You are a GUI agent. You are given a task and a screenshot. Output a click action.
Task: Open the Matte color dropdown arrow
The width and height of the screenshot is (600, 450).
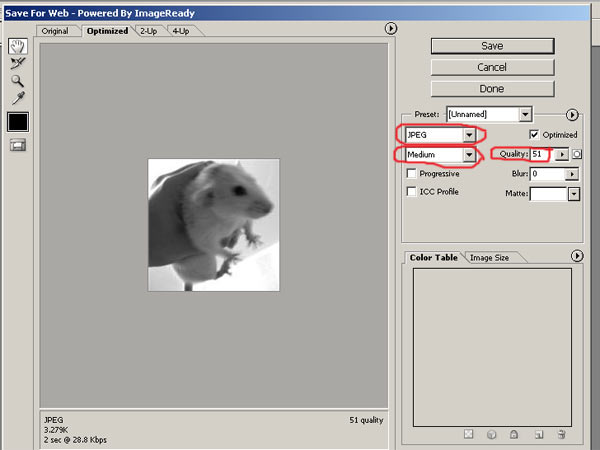pyautogui.click(x=574, y=194)
